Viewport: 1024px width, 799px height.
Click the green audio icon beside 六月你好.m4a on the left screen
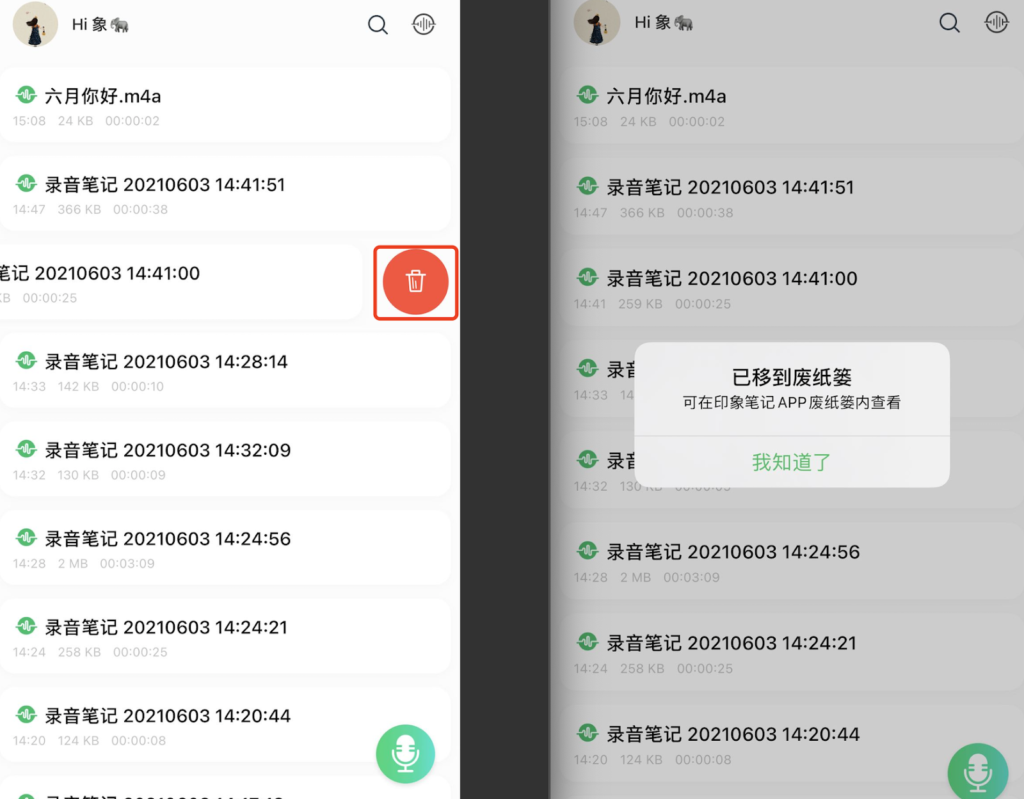pyautogui.click(x=26, y=96)
